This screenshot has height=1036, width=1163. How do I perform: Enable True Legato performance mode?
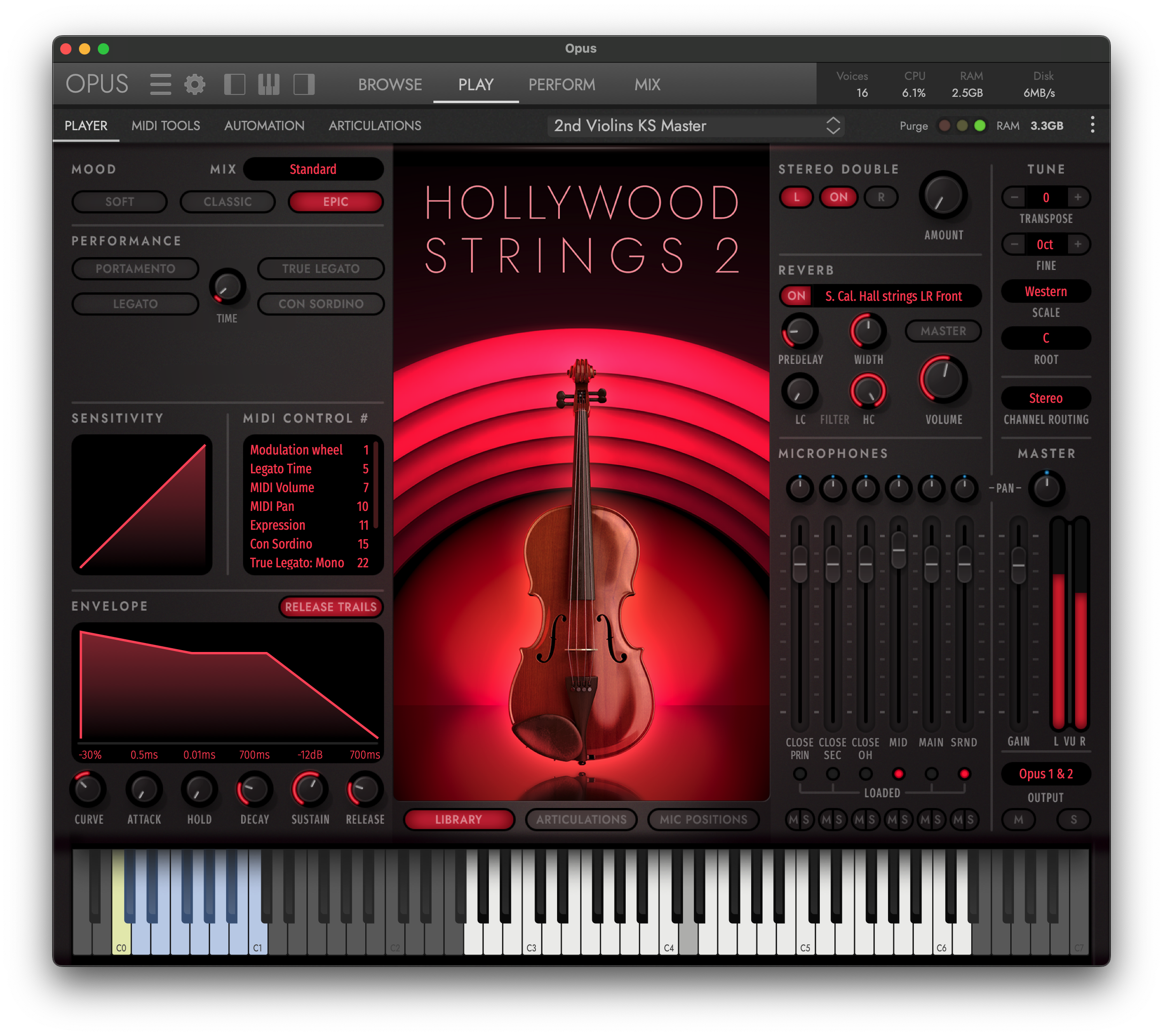point(321,269)
